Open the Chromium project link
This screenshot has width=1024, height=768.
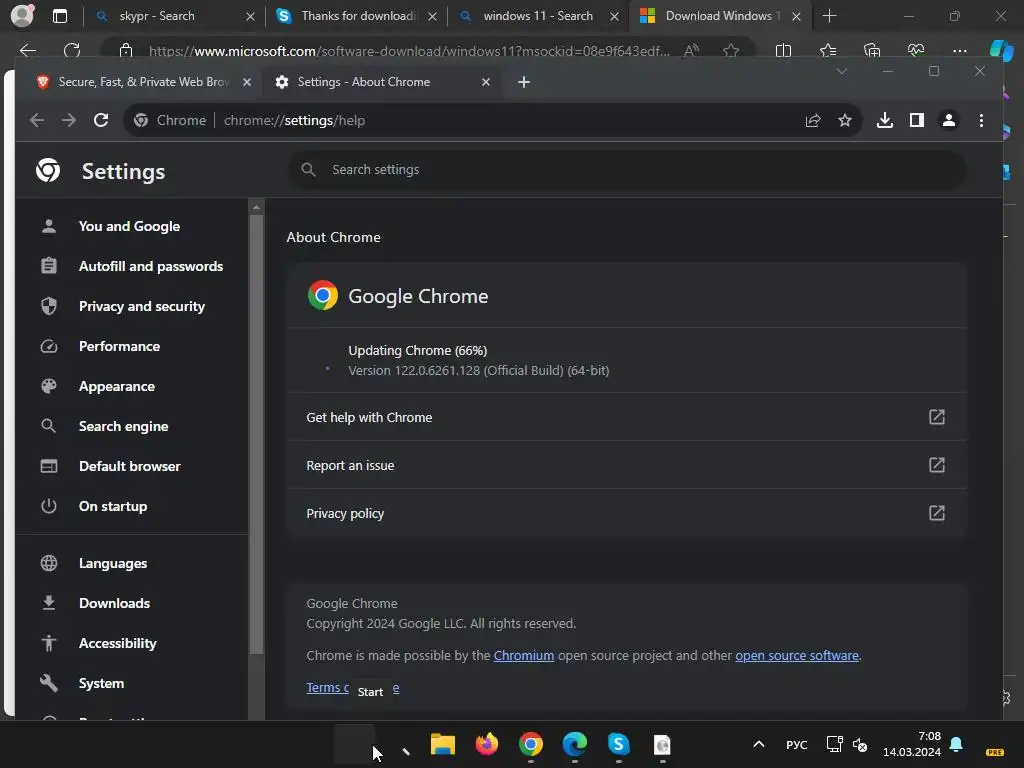(x=524, y=655)
